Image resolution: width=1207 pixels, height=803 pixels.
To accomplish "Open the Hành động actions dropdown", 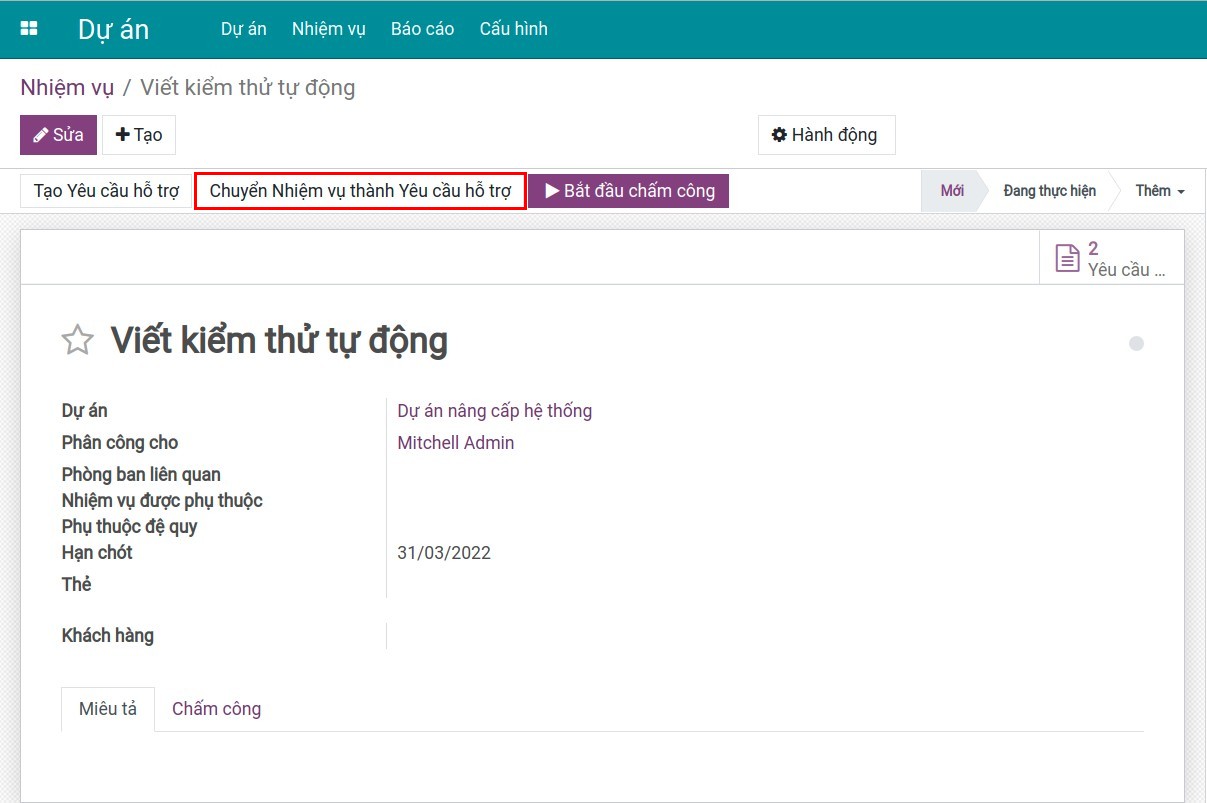I will [x=825, y=135].
